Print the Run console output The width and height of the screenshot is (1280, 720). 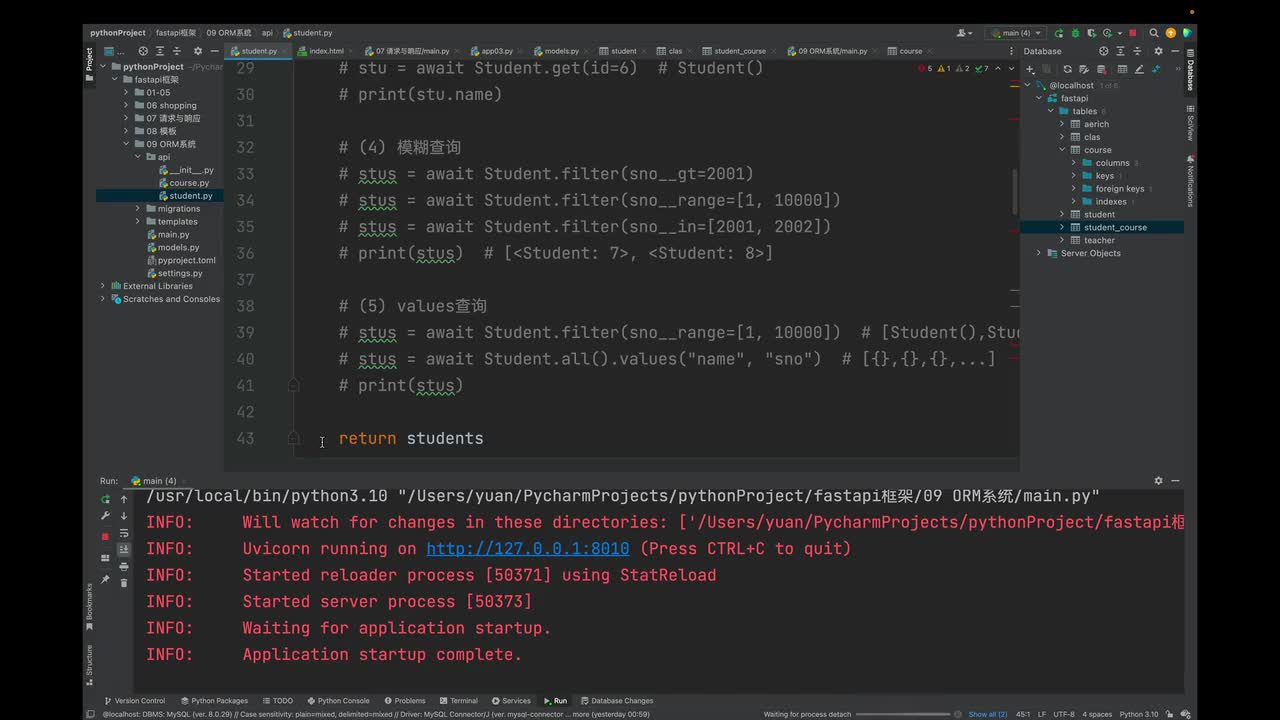[124, 566]
